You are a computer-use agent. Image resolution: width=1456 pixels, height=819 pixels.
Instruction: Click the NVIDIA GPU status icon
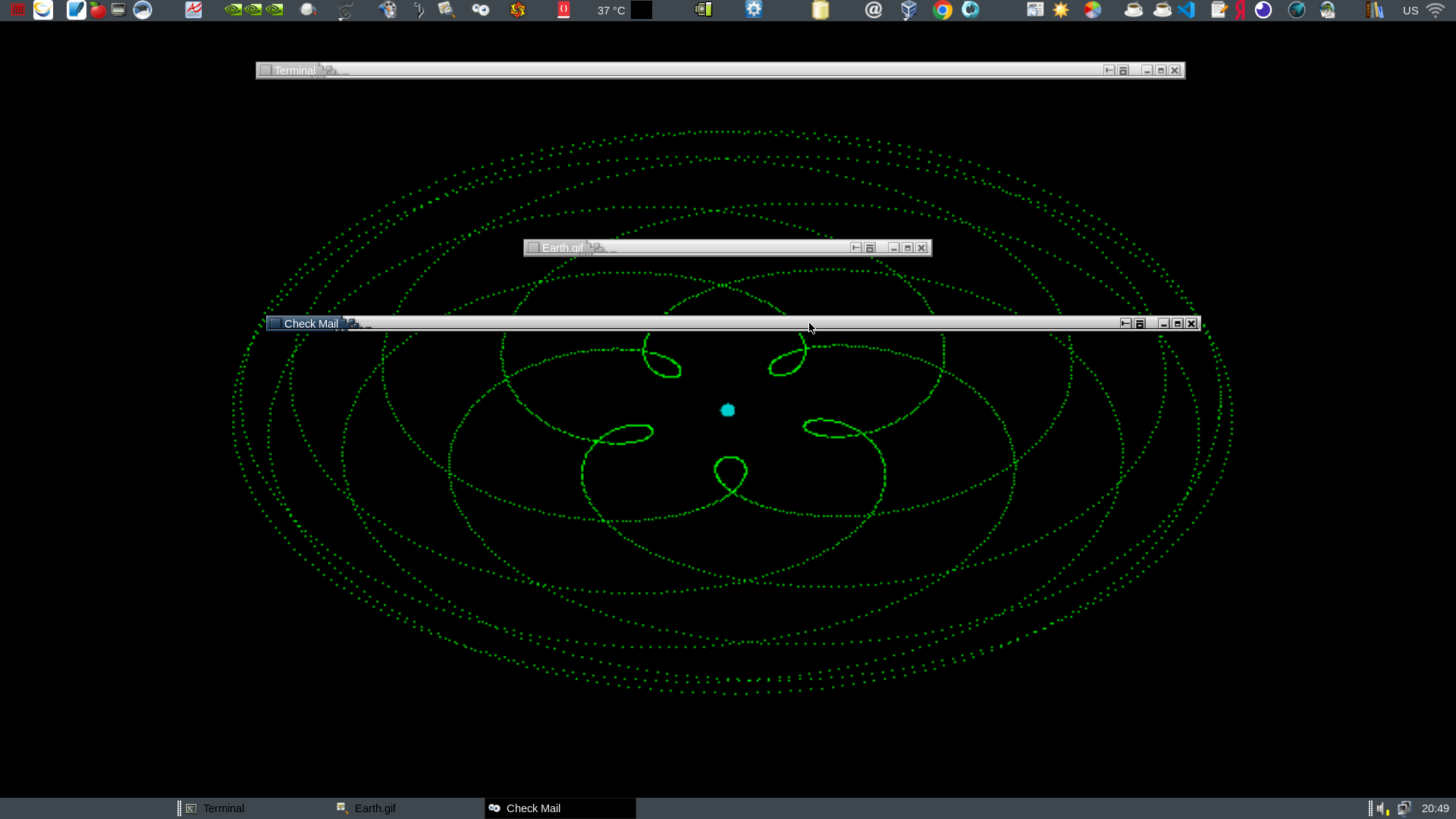[x=253, y=9]
